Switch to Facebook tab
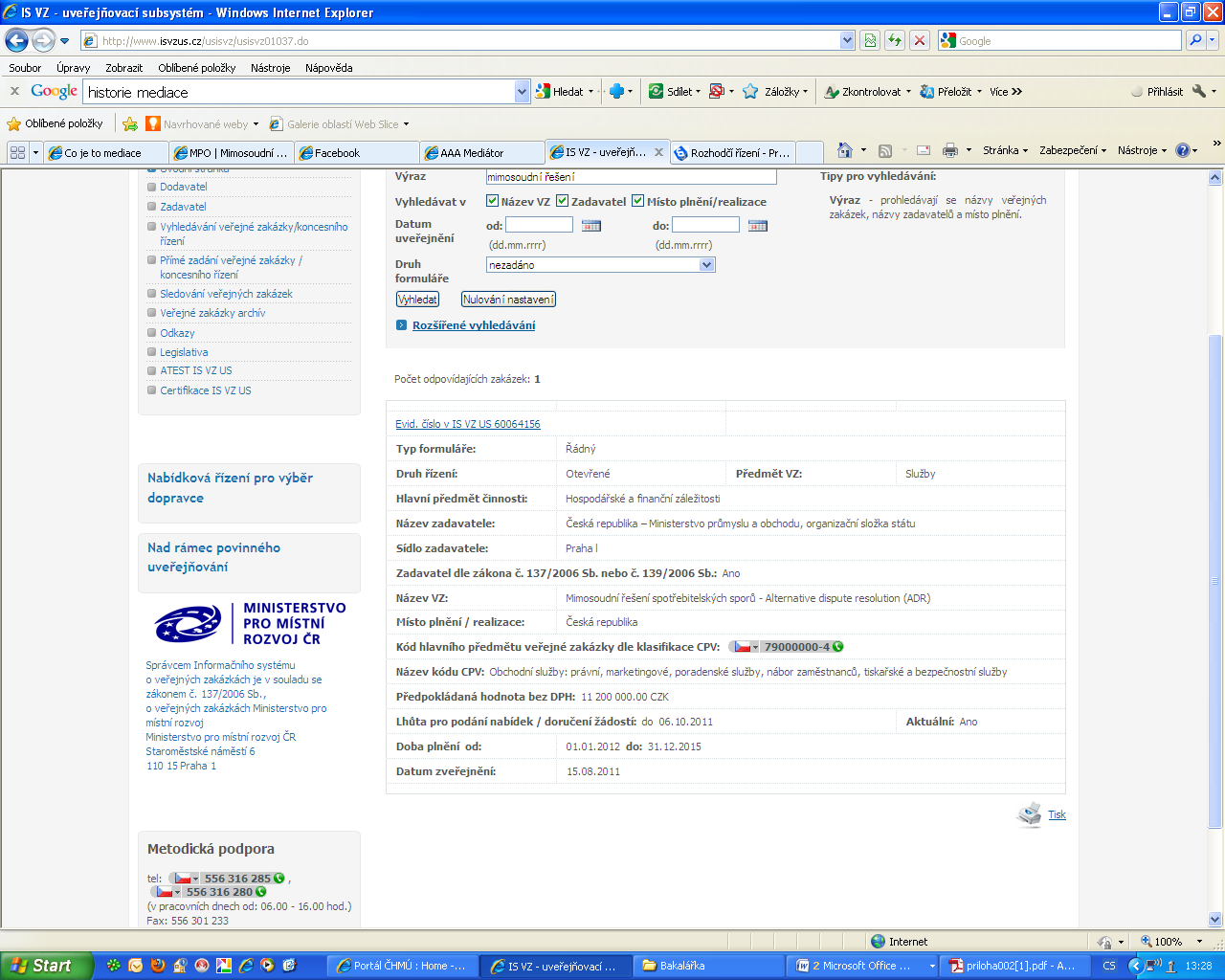 pos(356,153)
